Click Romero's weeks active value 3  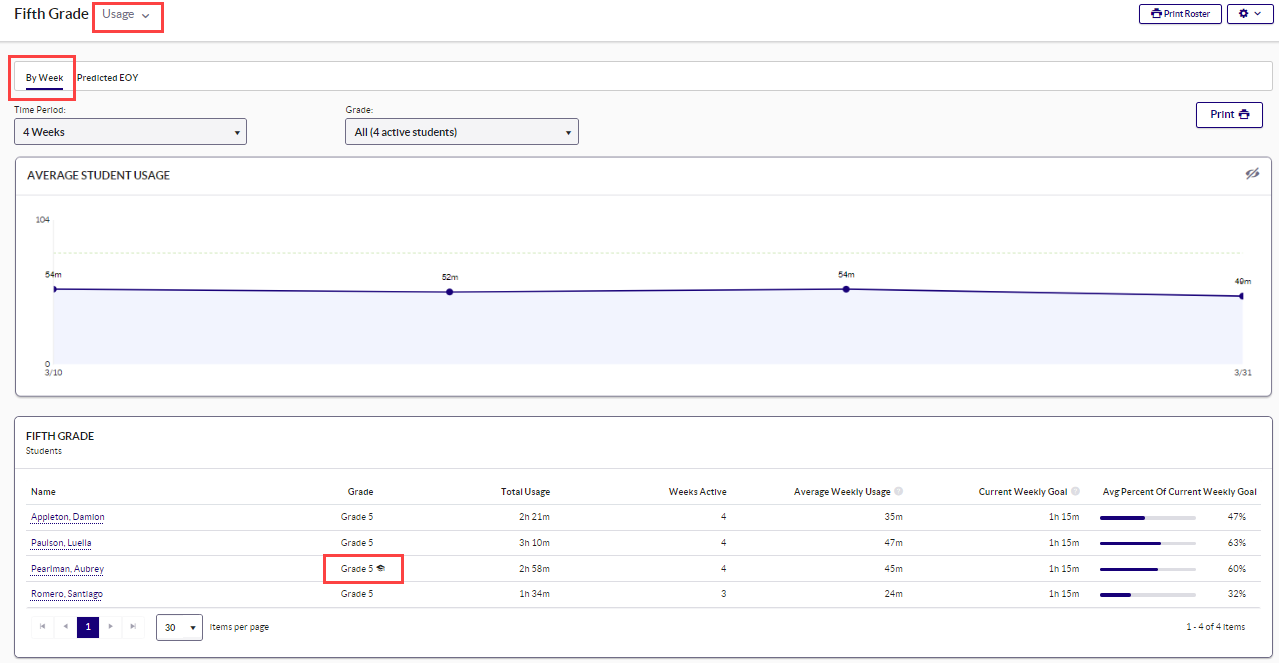(x=723, y=594)
